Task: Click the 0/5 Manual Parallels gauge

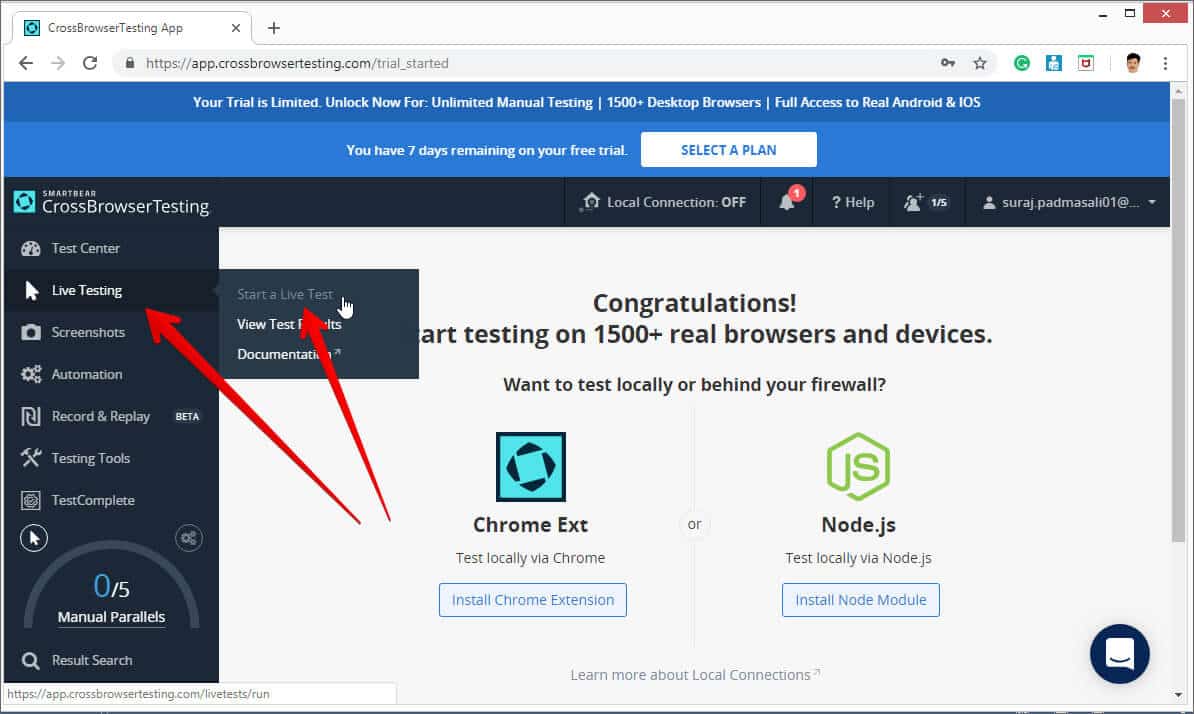Action: point(111,586)
